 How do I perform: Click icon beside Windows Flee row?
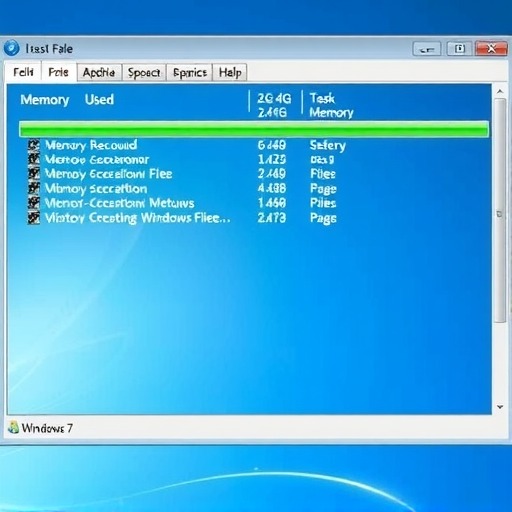[x=33, y=218]
